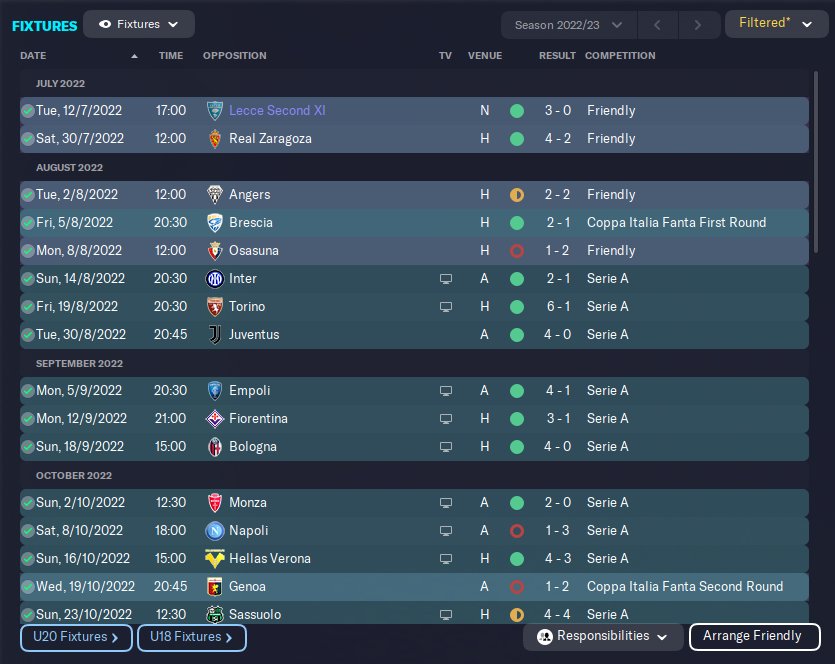
Task: Toggle the check mark on Bologna fixture
Action: coord(28,446)
